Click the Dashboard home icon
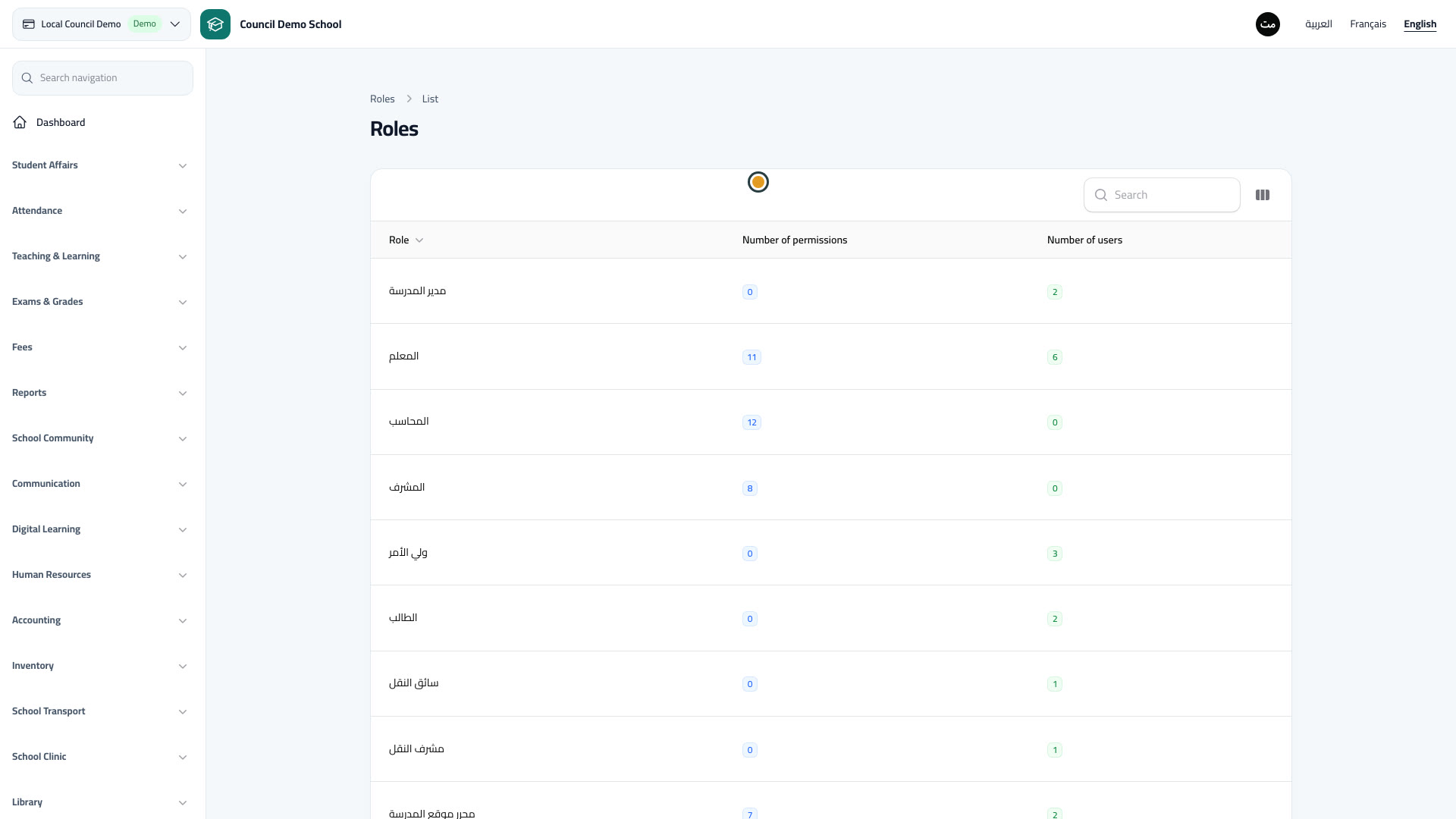 [x=20, y=122]
